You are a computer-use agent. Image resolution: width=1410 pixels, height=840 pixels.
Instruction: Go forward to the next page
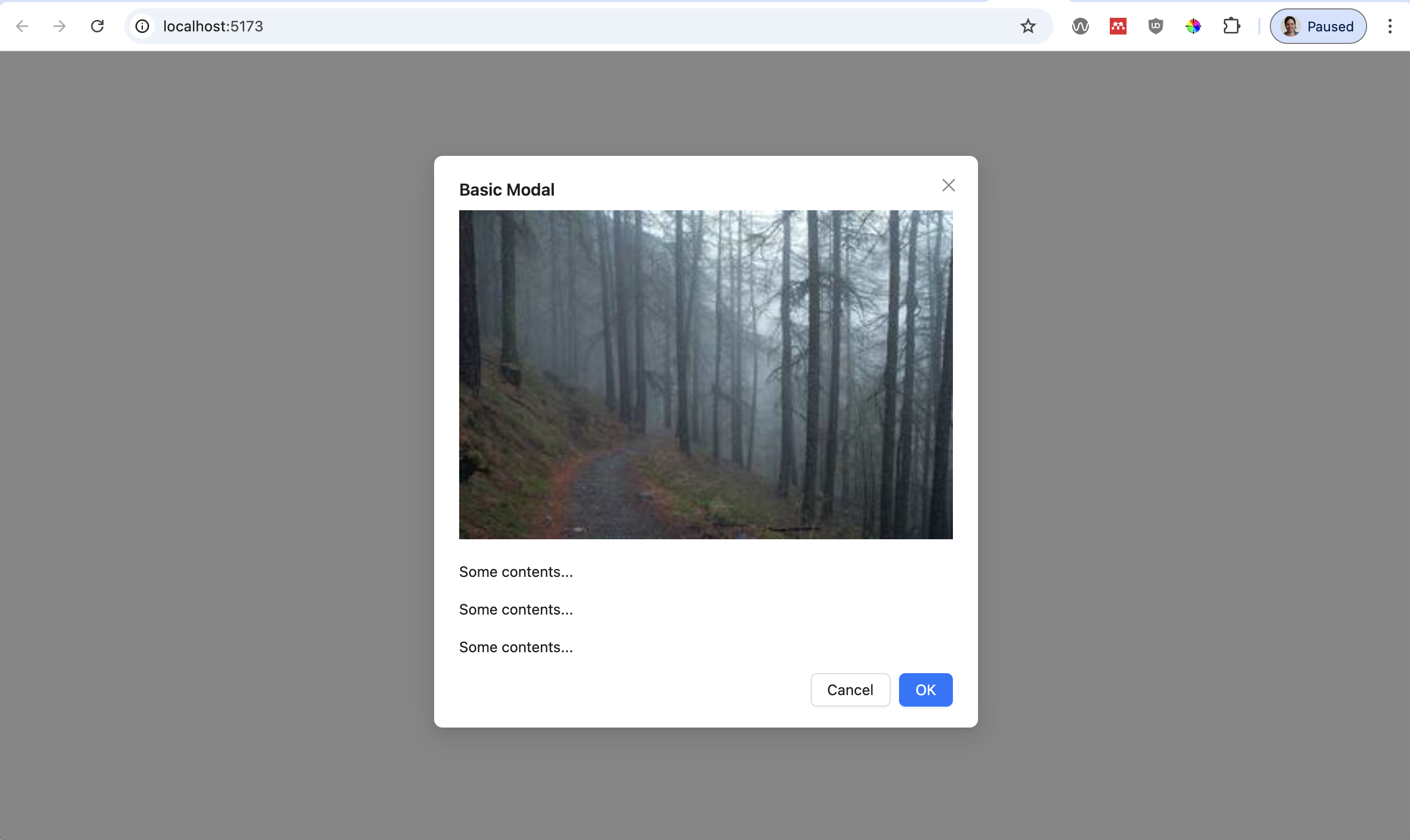tap(60, 26)
